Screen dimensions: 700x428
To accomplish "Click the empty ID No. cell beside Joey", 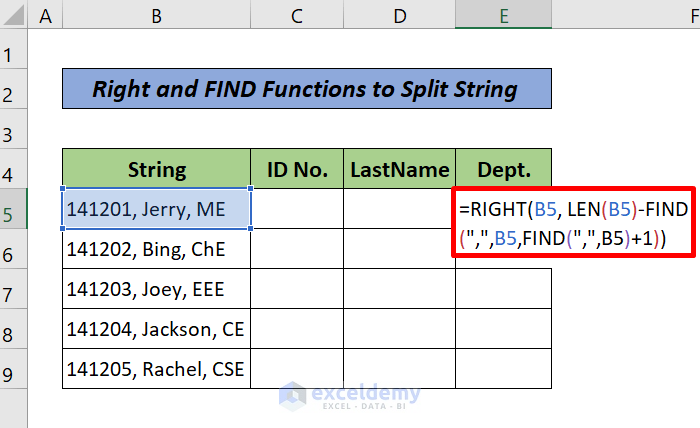I will tap(297, 290).
